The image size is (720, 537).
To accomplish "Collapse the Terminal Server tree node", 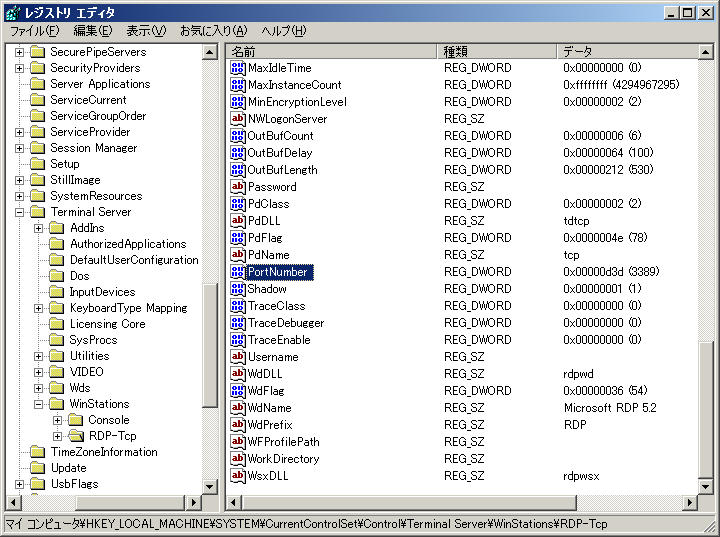I will 19,212.
